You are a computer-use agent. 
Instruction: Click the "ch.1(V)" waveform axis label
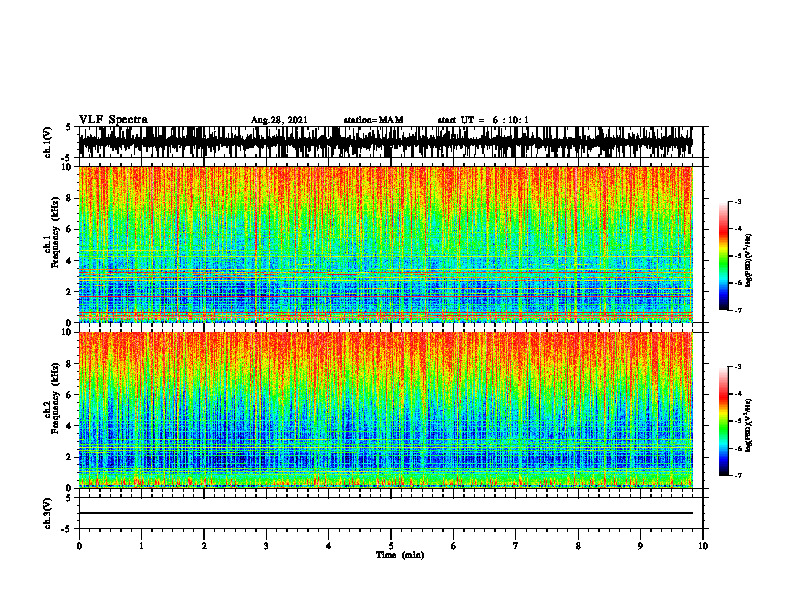pyautogui.click(x=47, y=142)
